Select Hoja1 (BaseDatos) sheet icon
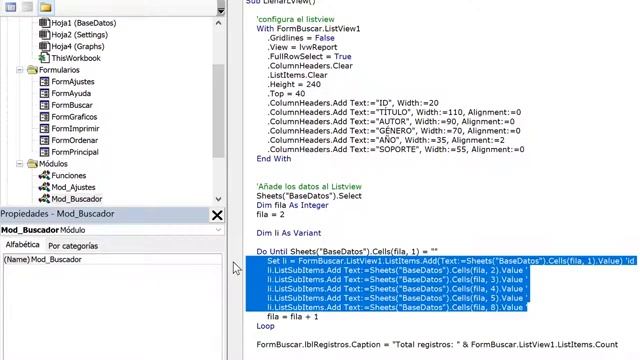Viewport: 640px width, 360px height. tap(44, 23)
